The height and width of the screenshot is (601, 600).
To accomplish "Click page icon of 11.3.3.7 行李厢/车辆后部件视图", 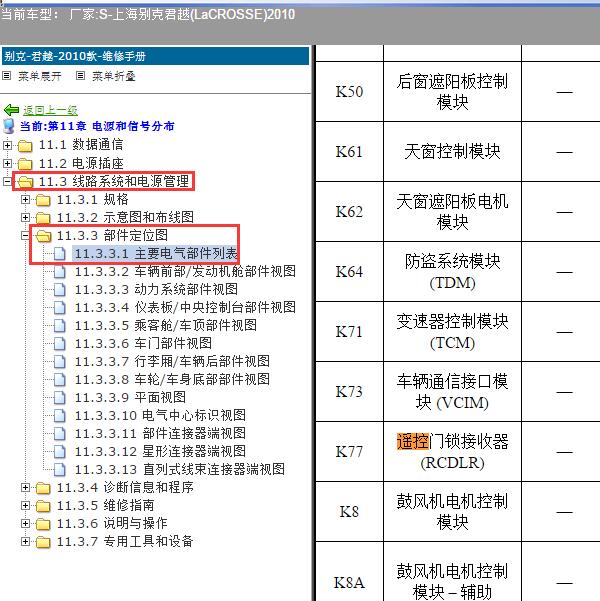I will click(59, 361).
